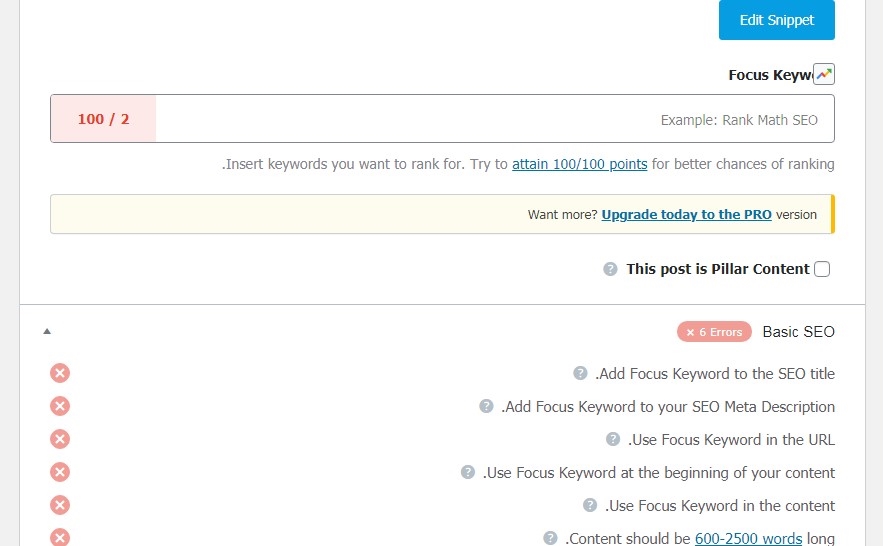Click help icon for keyword in content test
883x546 pixels.
[x=590, y=505]
